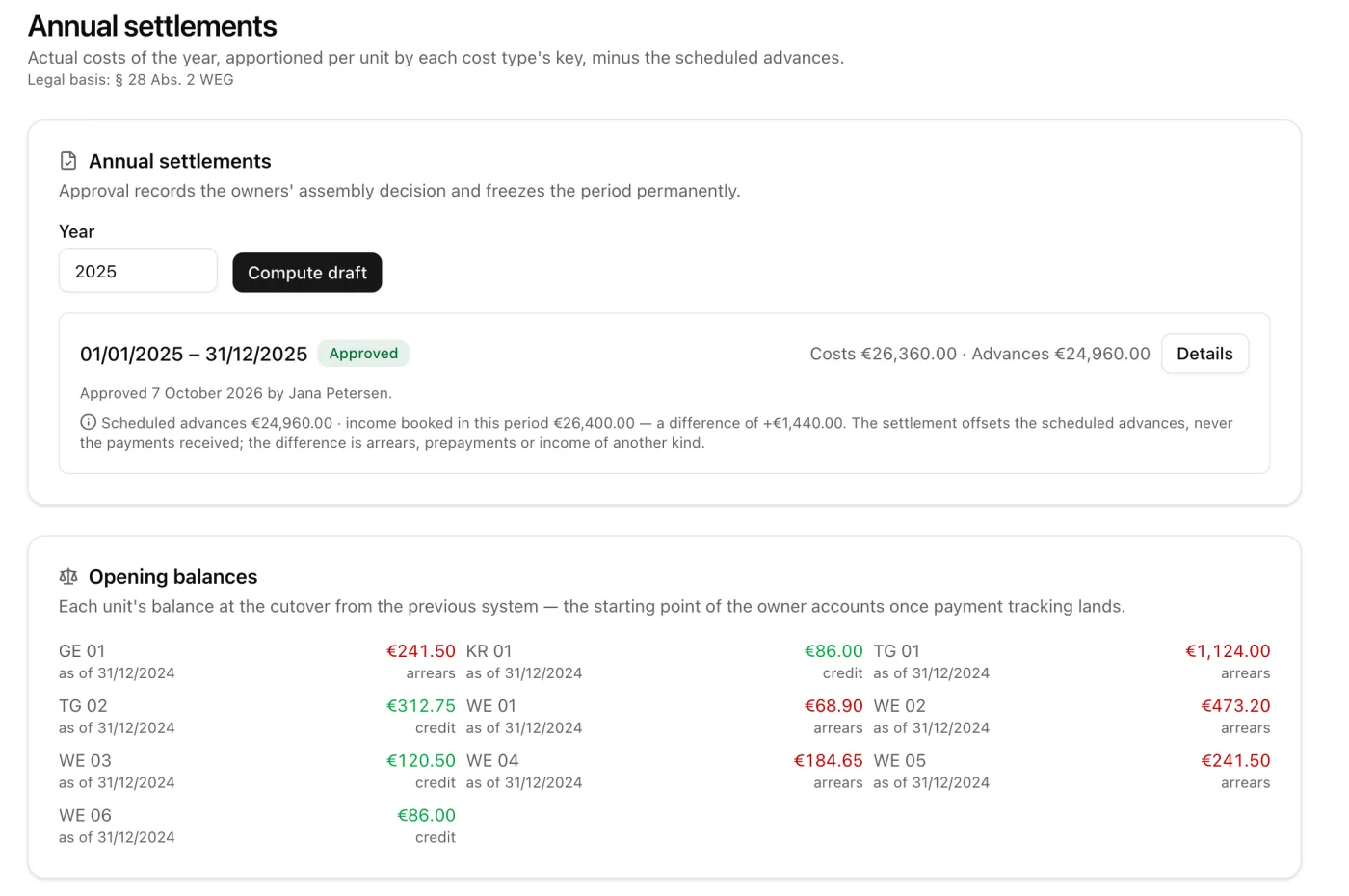Click the Compute draft button

tap(307, 273)
